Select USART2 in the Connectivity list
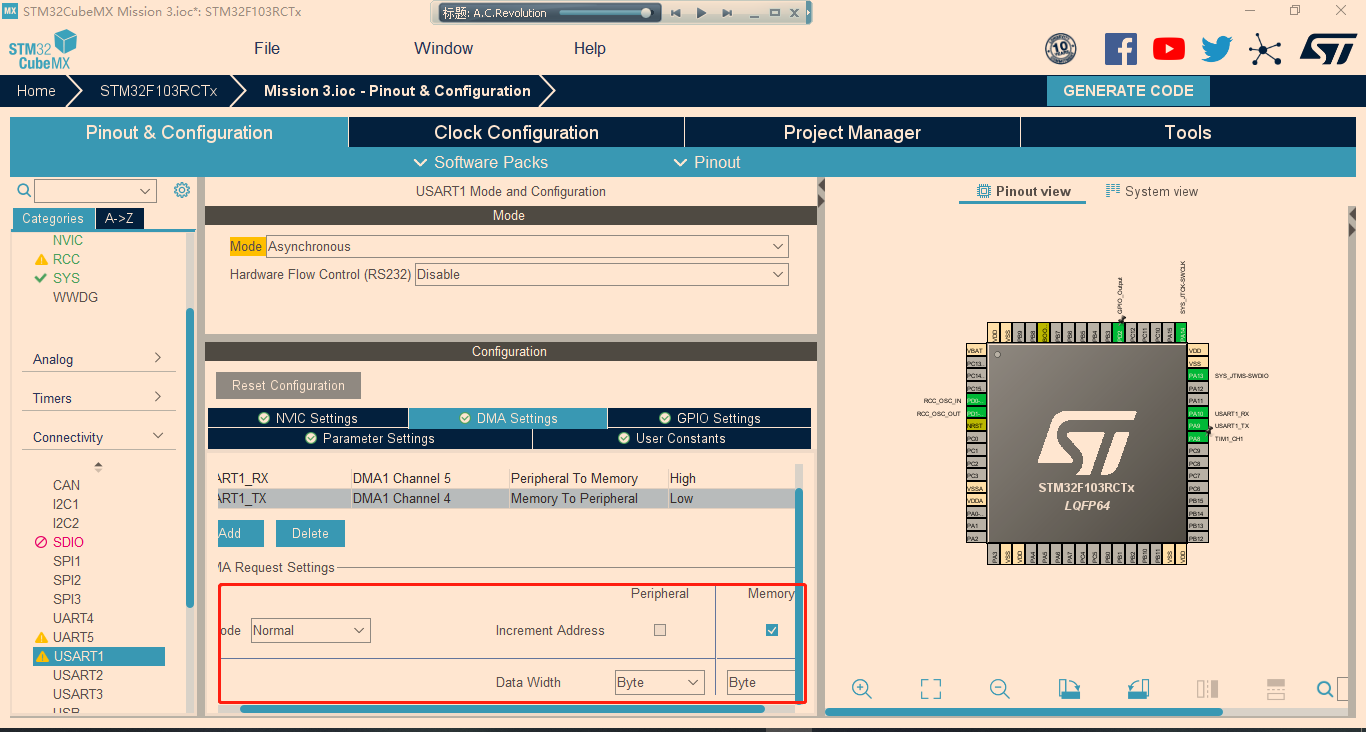1366x732 pixels. (78, 675)
